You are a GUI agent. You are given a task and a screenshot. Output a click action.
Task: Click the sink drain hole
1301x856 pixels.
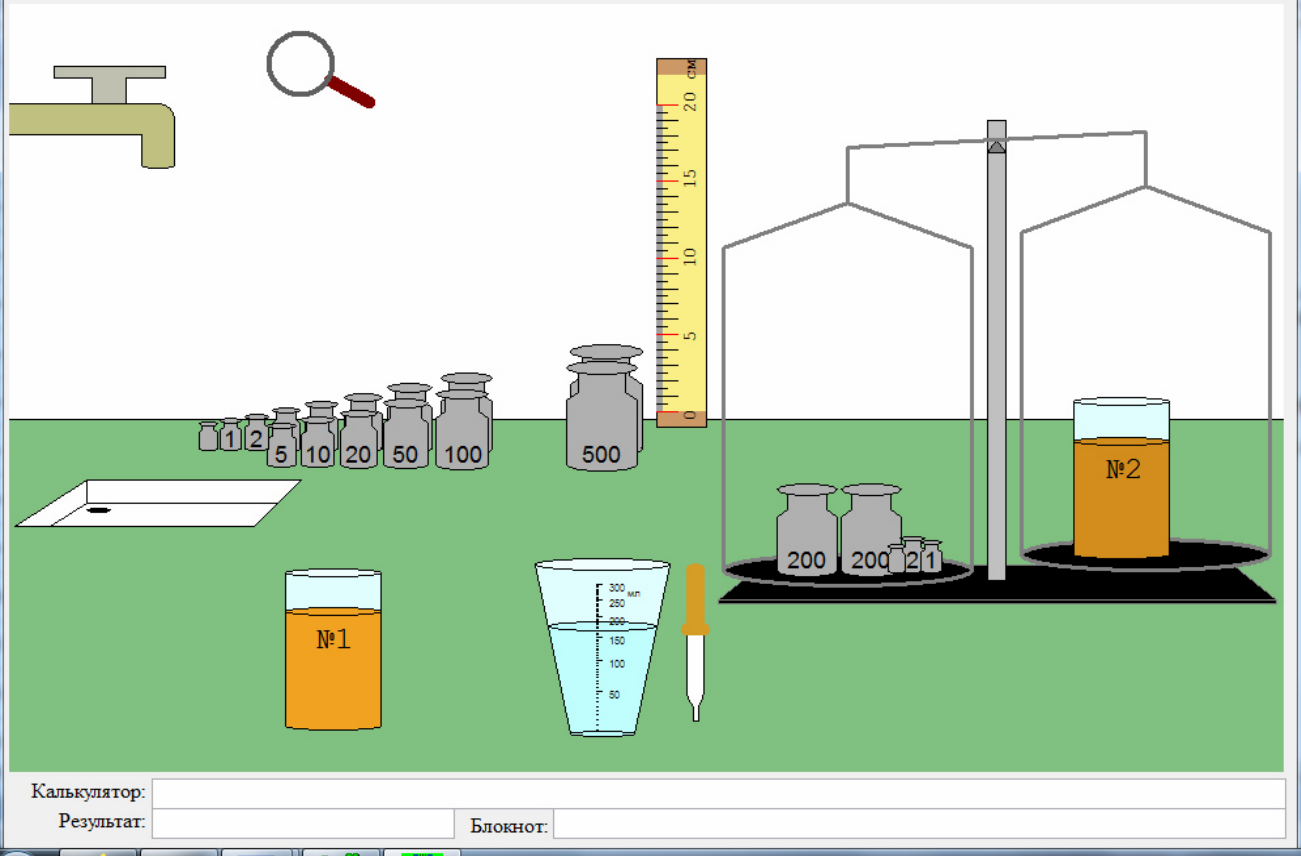(x=98, y=510)
